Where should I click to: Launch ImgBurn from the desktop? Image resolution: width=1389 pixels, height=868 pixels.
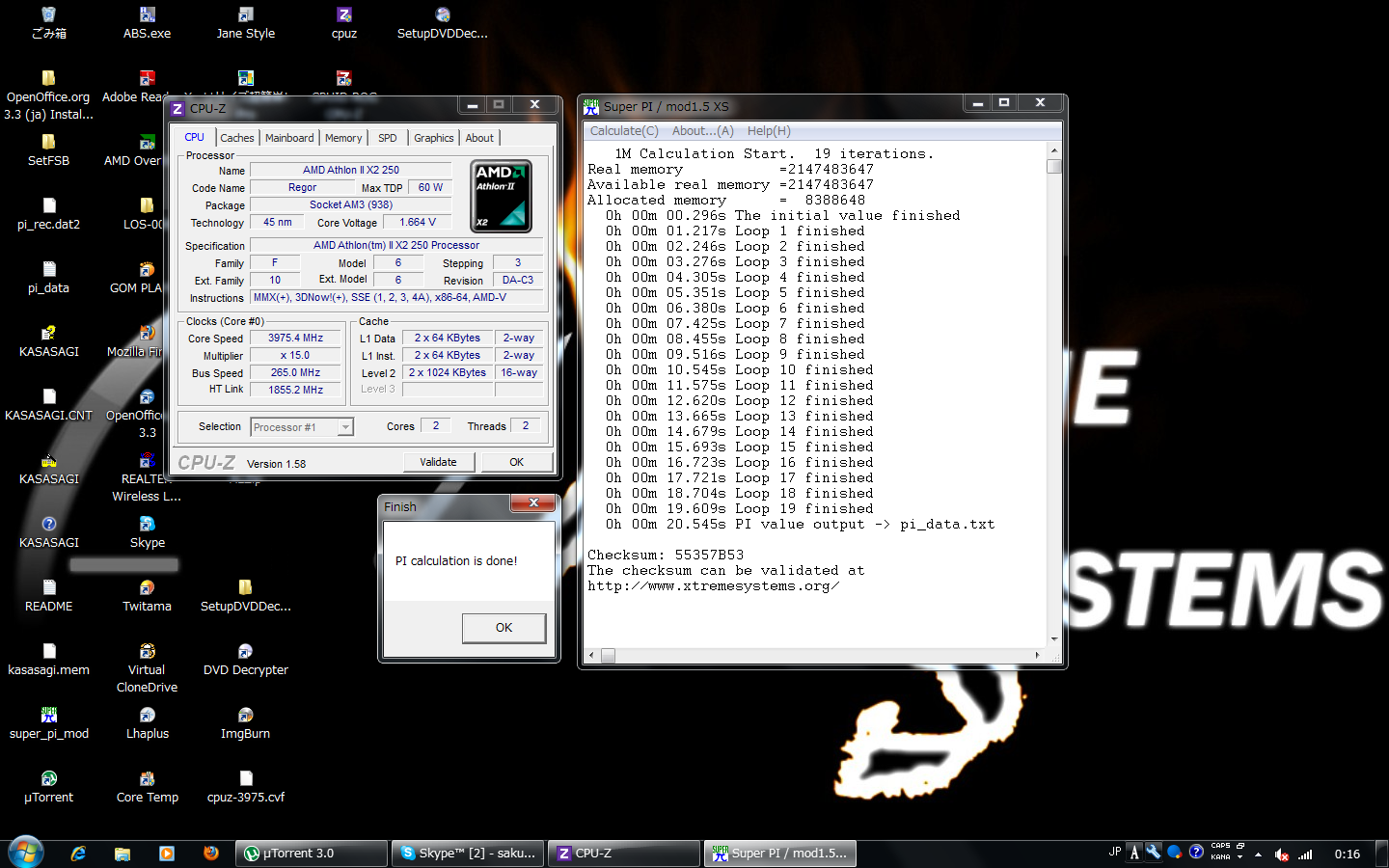pyautogui.click(x=245, y=723)
